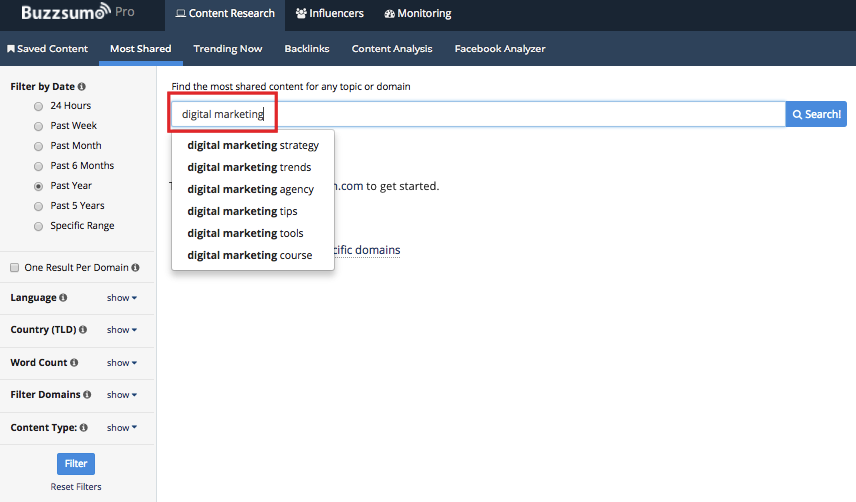856x502 pixels.
Task: Show the Filter Domains options
Action: coord(122,395)
